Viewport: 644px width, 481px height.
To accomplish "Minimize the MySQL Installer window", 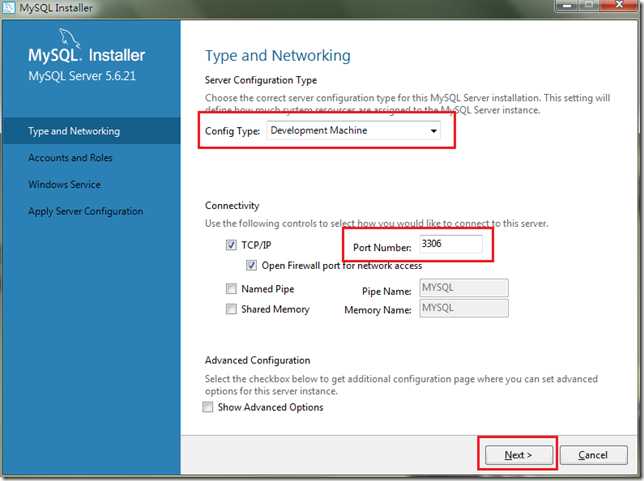I will pos(567,5).
